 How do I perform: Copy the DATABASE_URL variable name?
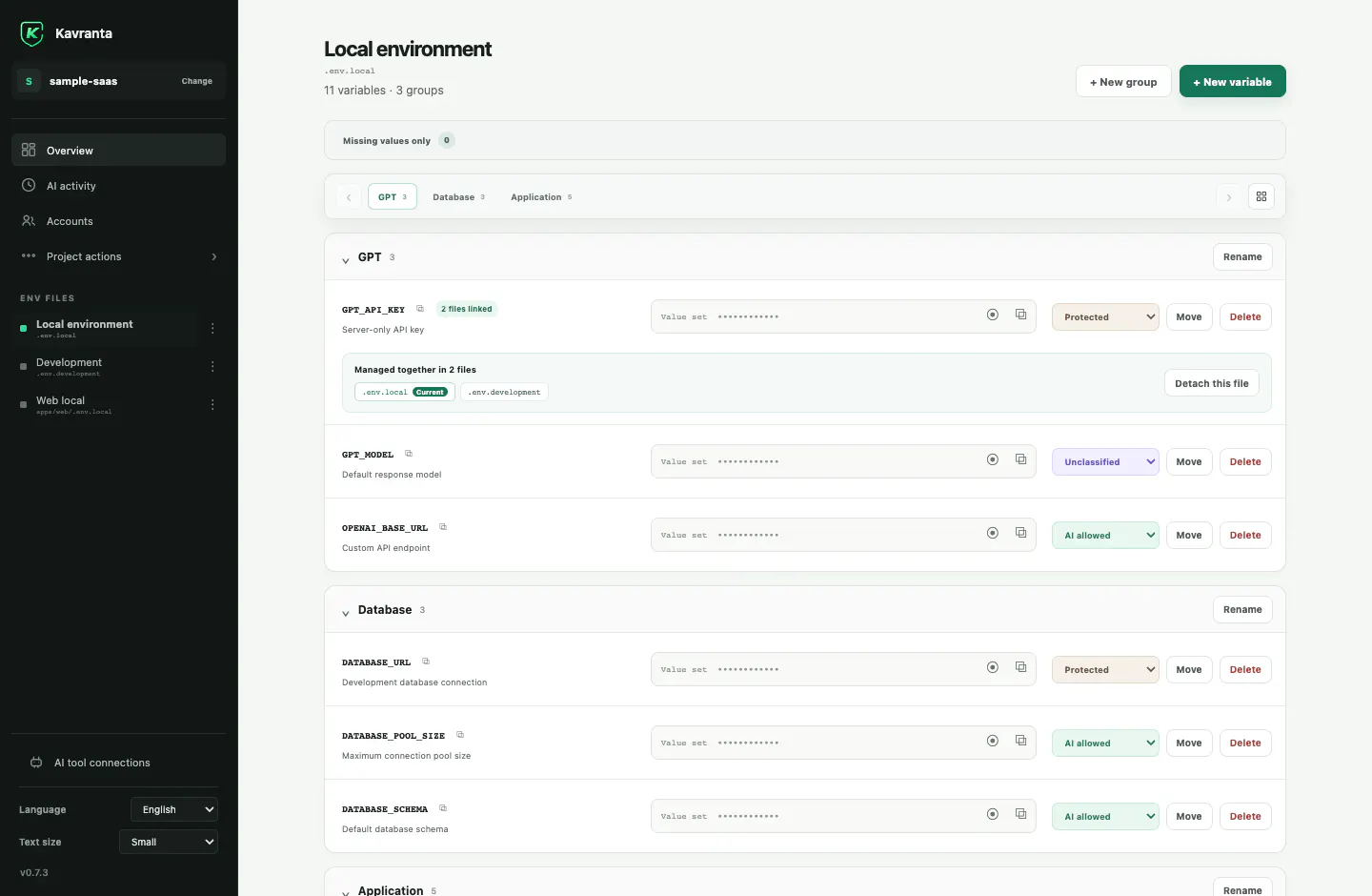click(x=426, y=662)
